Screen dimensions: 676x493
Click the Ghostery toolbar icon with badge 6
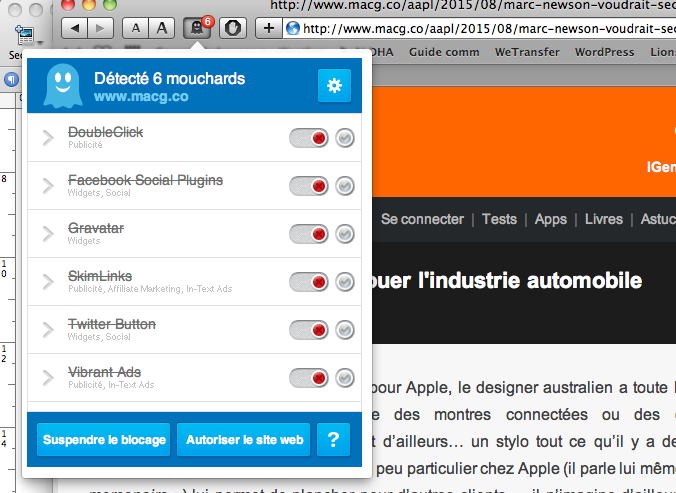(x=197, y=28)
